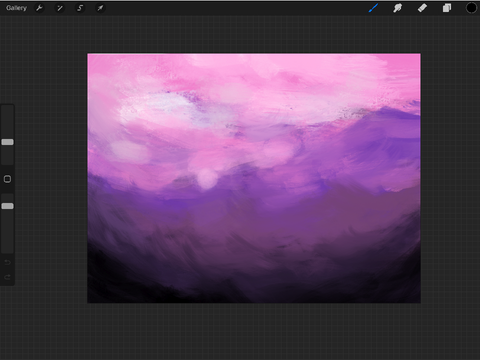Open the Gallery
The height and width of the screenshot is (360, 480).
click(16, 8)
